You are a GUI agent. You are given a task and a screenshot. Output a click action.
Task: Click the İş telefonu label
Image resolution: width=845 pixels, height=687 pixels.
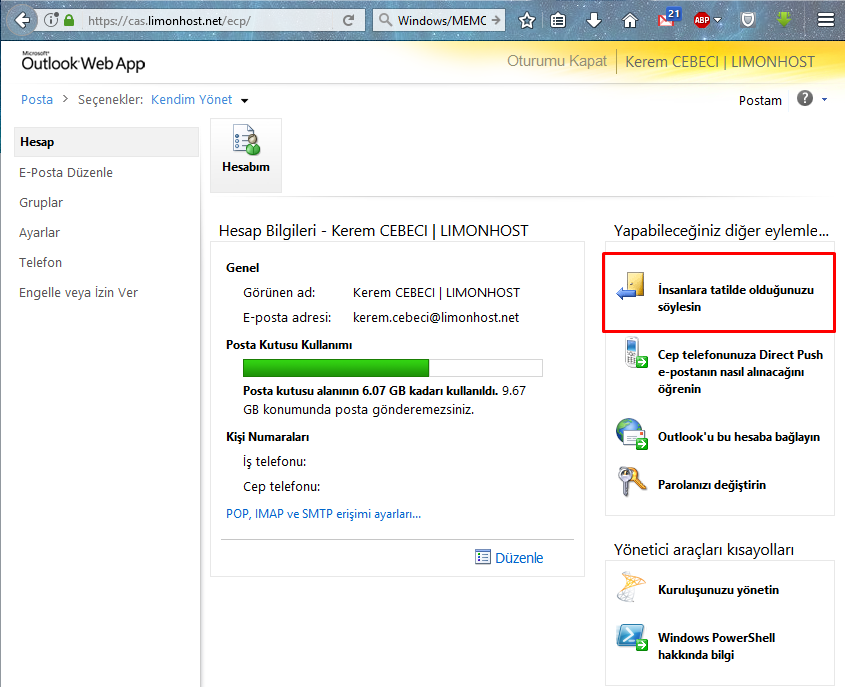[x=274, y=462]
